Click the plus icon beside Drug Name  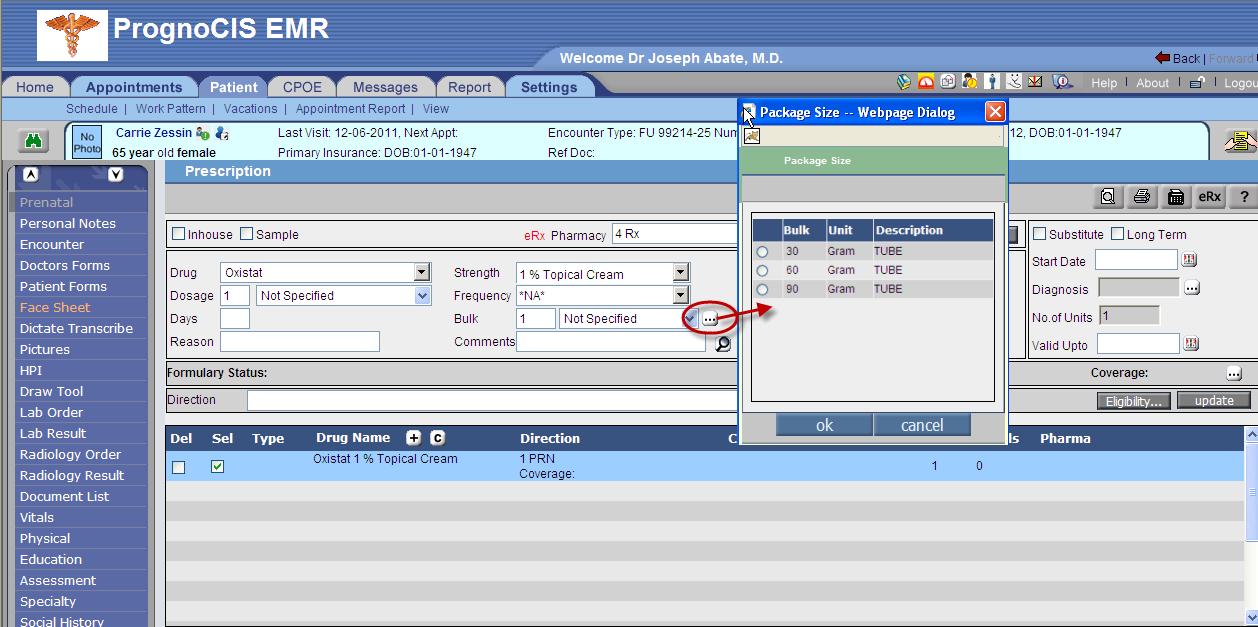pyautogui.click(x=413, y=438)
